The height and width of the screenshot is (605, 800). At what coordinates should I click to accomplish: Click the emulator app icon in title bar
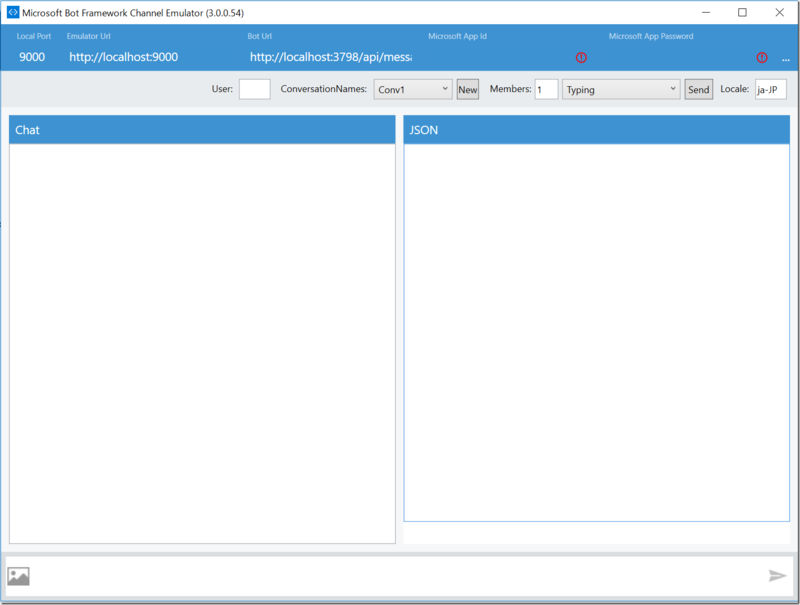[13, 12]
